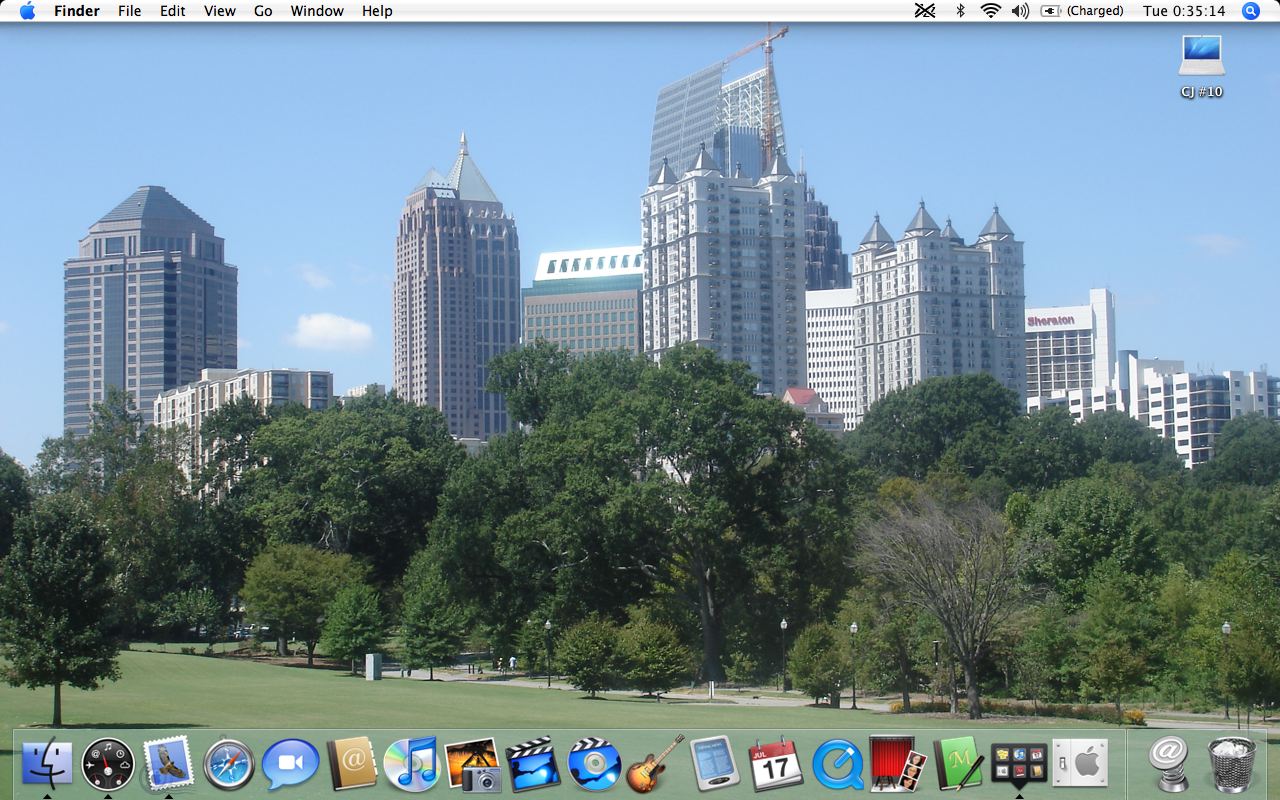Open the View menu
Image resolution: width=1280 pixels, height=800 pixels.
pos(220,11)
